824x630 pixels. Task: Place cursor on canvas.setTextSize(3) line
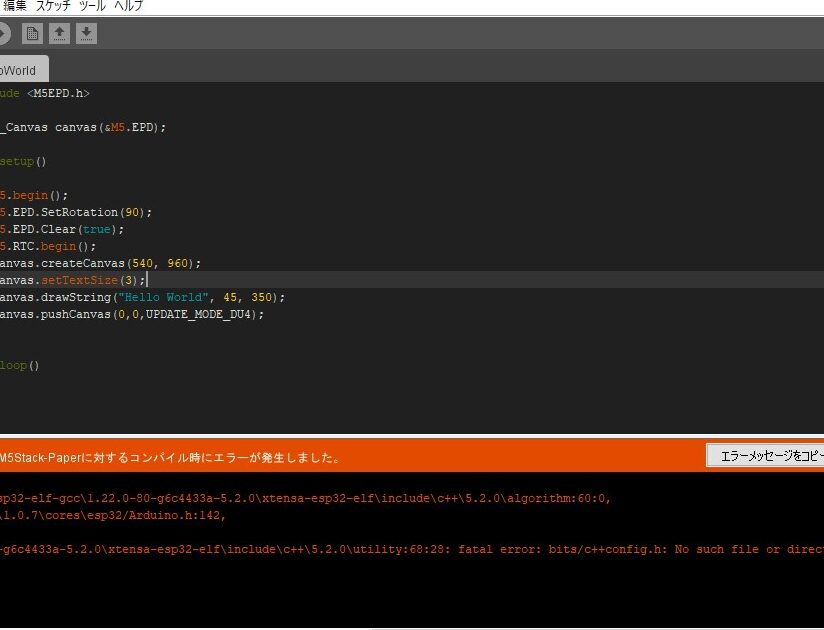[75, 280]
